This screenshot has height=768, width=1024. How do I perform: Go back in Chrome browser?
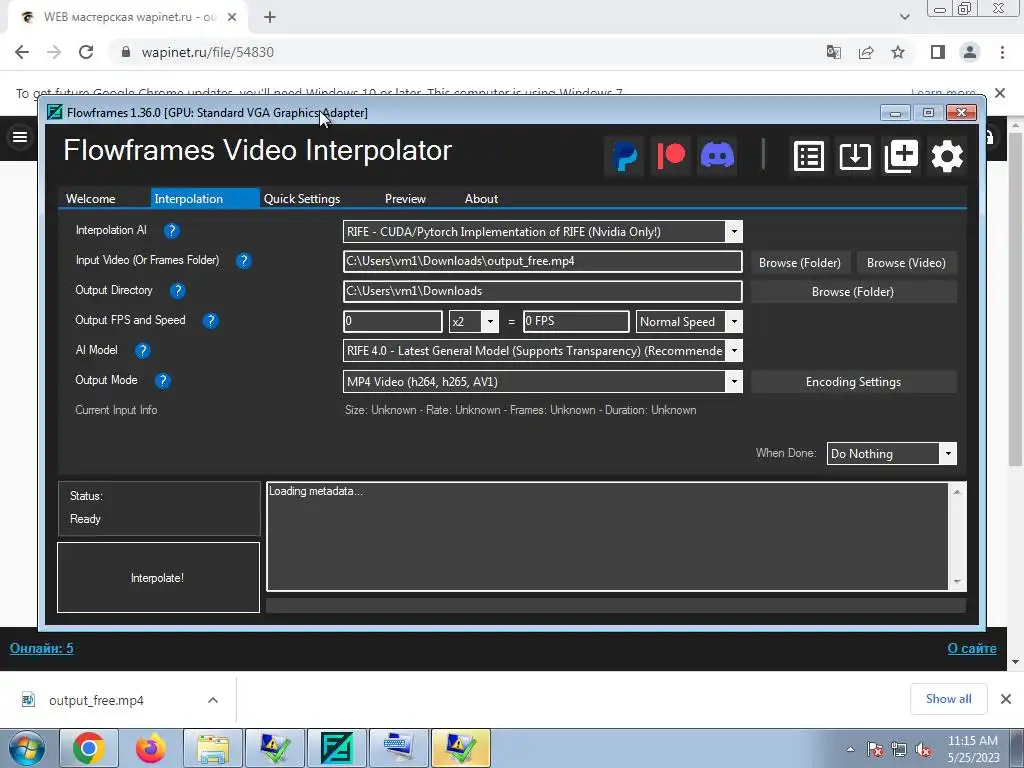pos(22,52)
